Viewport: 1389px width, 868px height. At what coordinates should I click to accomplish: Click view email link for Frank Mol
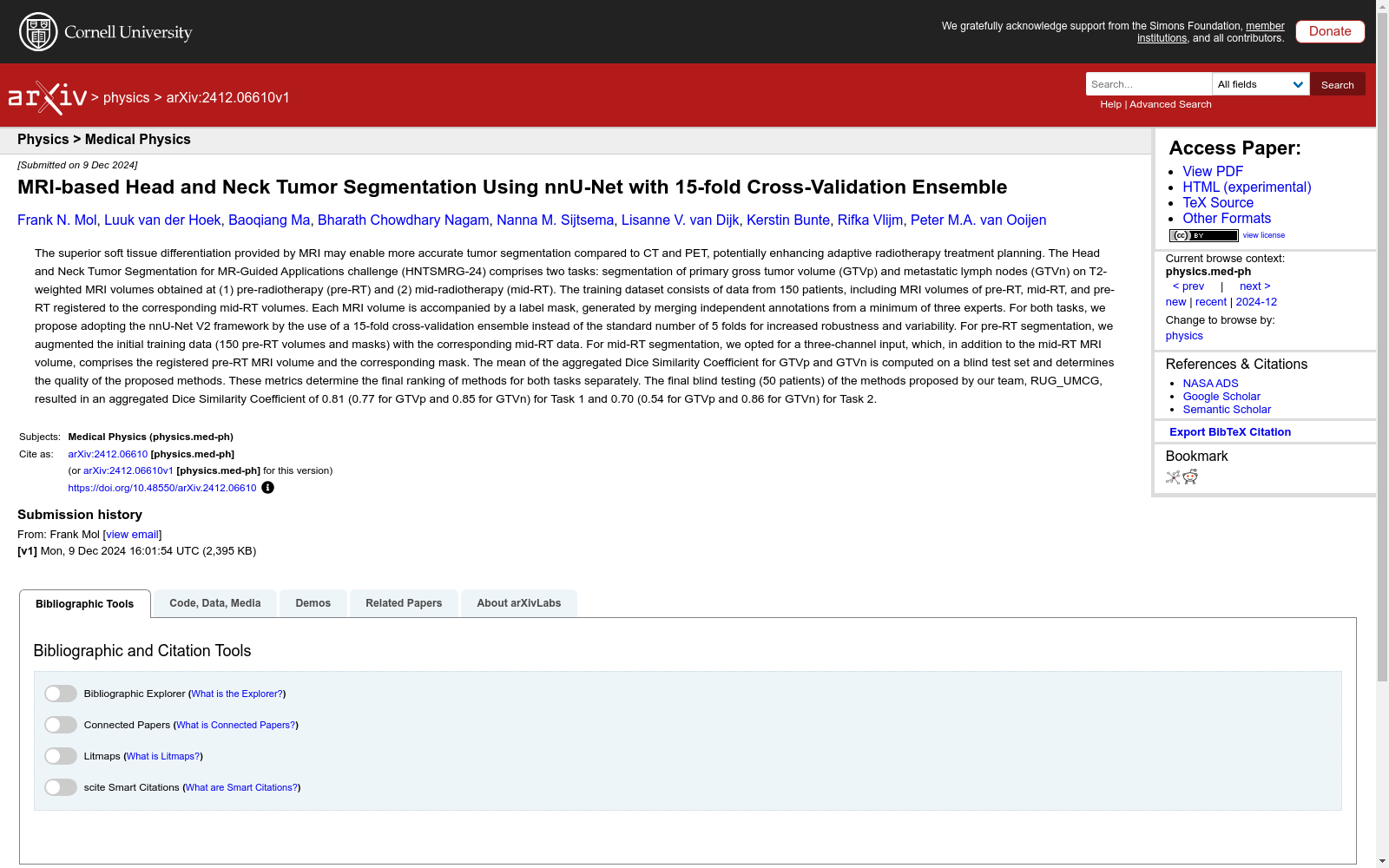point(132,535)
